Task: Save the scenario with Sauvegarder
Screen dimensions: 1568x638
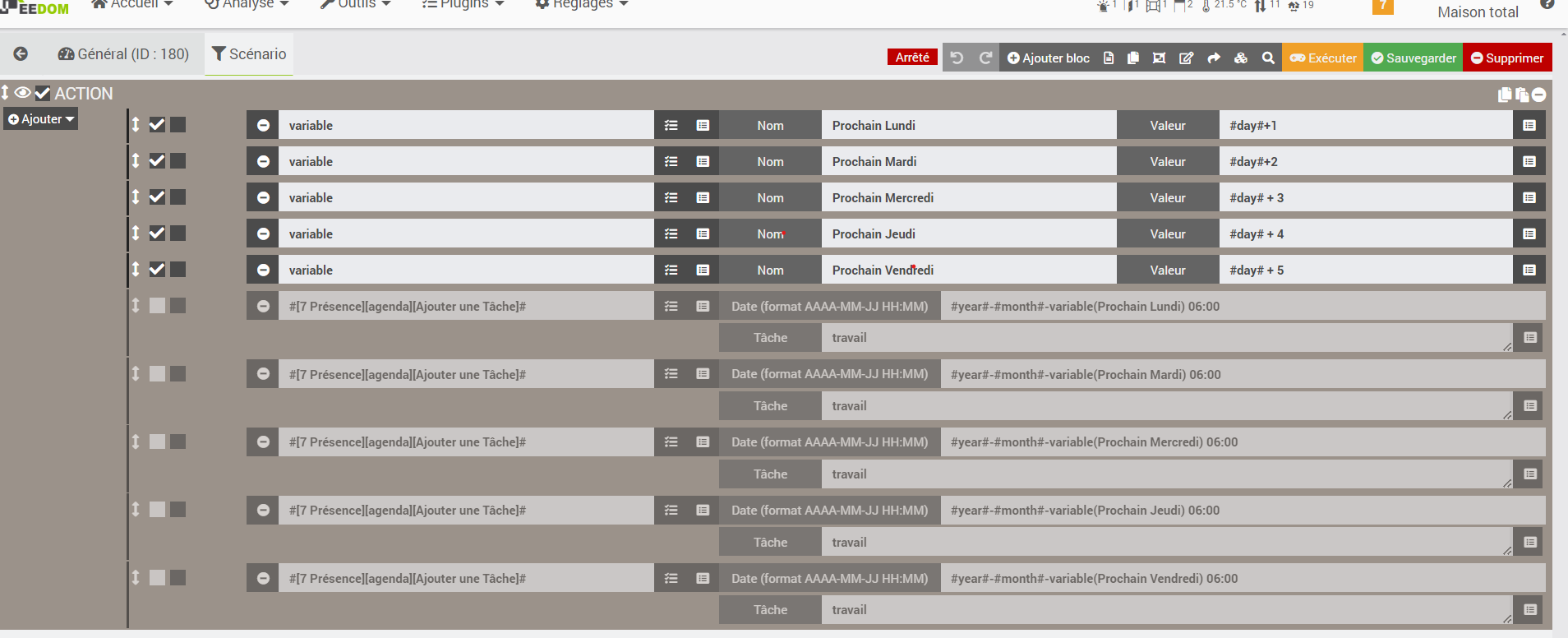Action: pyautogui.click(x=1414, y=58)
